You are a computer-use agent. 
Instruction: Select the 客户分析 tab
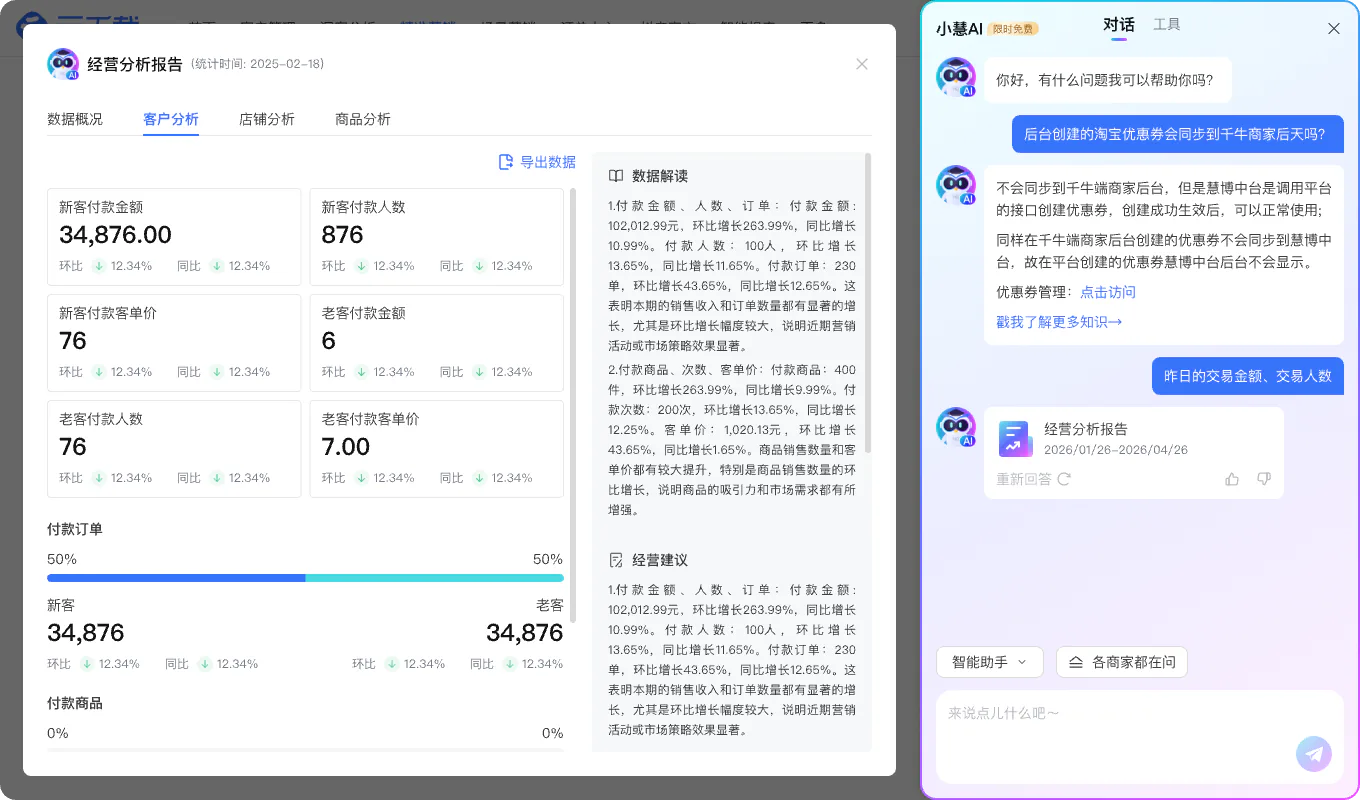click(x=171, y=119)
